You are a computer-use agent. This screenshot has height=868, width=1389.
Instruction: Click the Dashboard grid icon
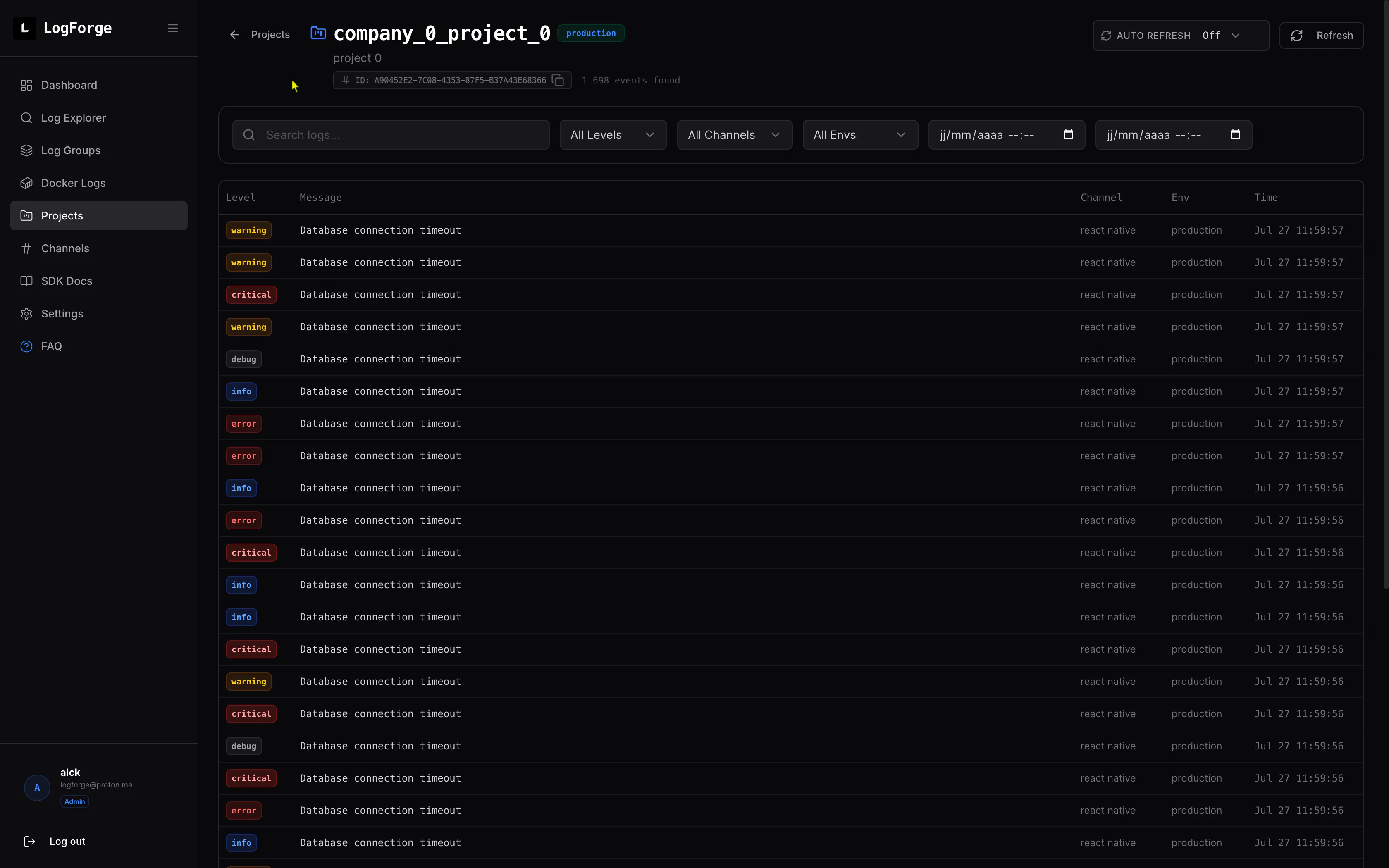[26, 85]
